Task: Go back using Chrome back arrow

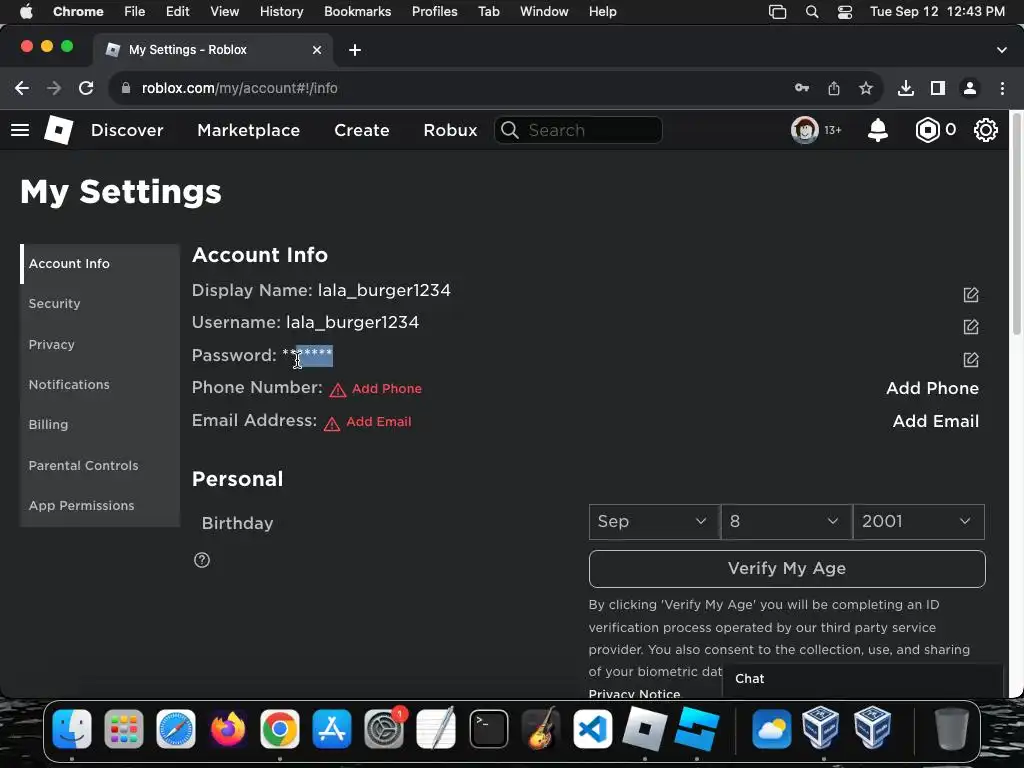Action: pyautogui.click(x=22, y=88)
